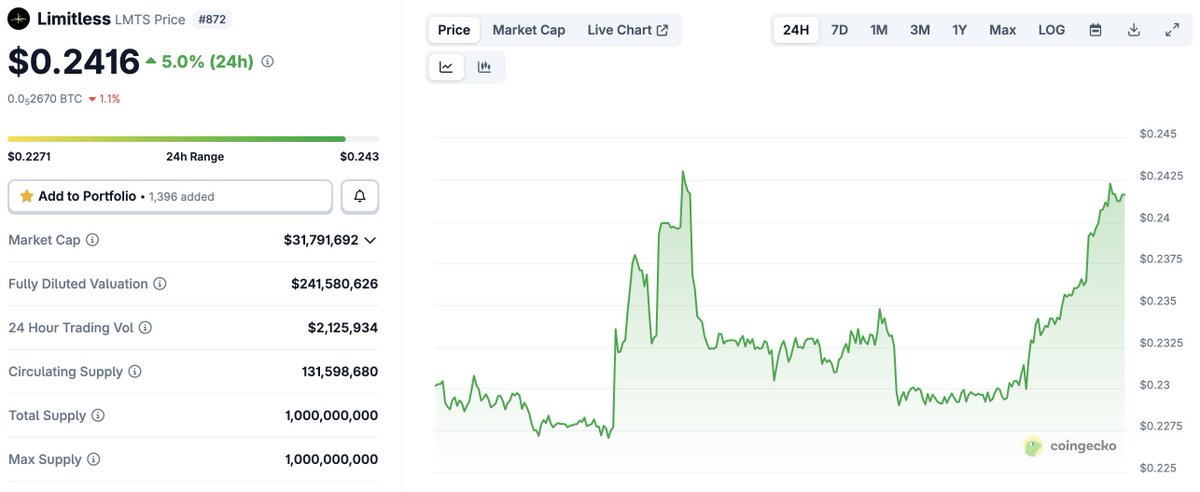Open Circulating Supply info icon
1200x492 pixels.
(x=135, y=372)
